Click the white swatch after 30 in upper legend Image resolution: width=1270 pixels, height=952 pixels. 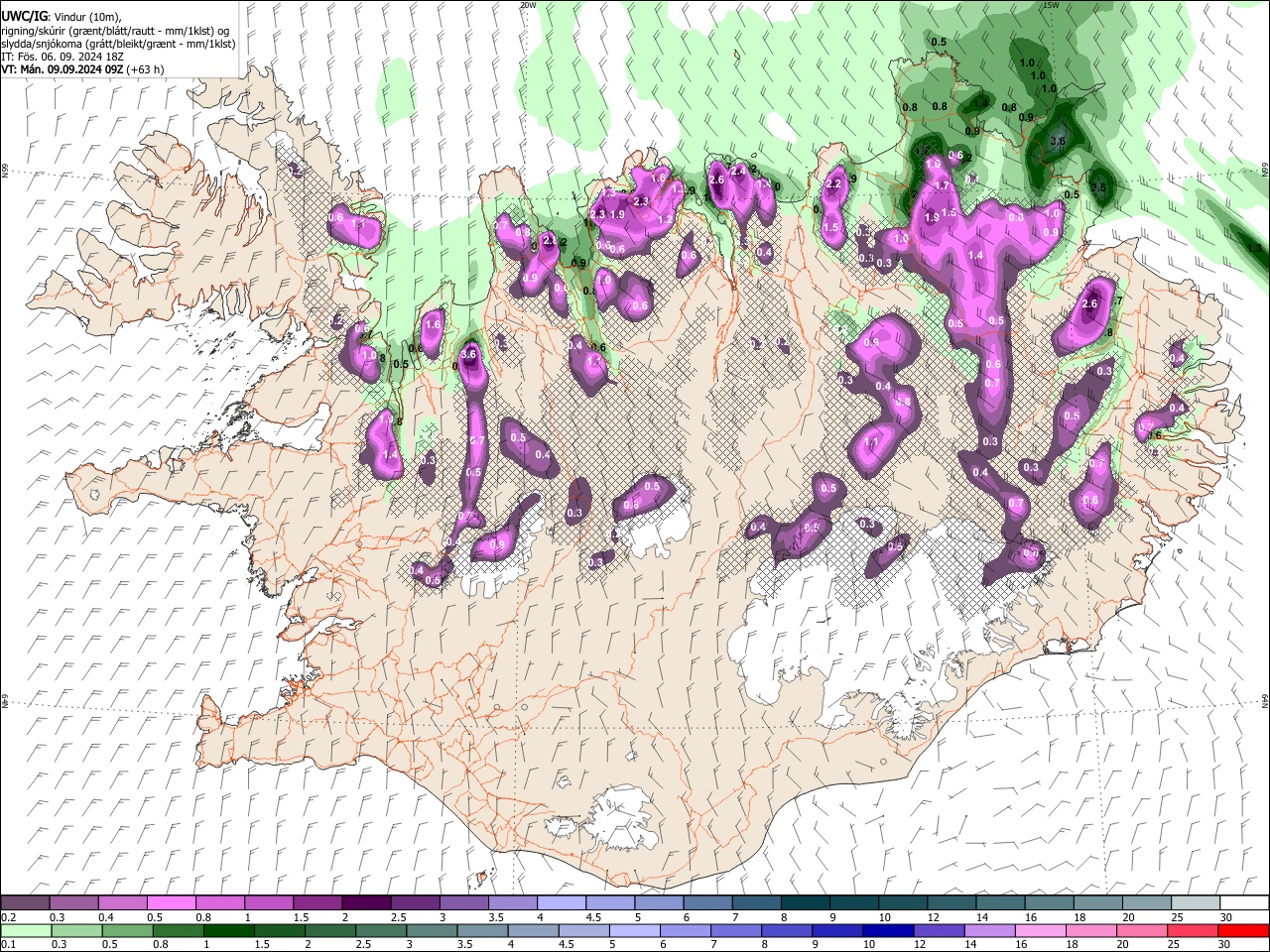1243,902
